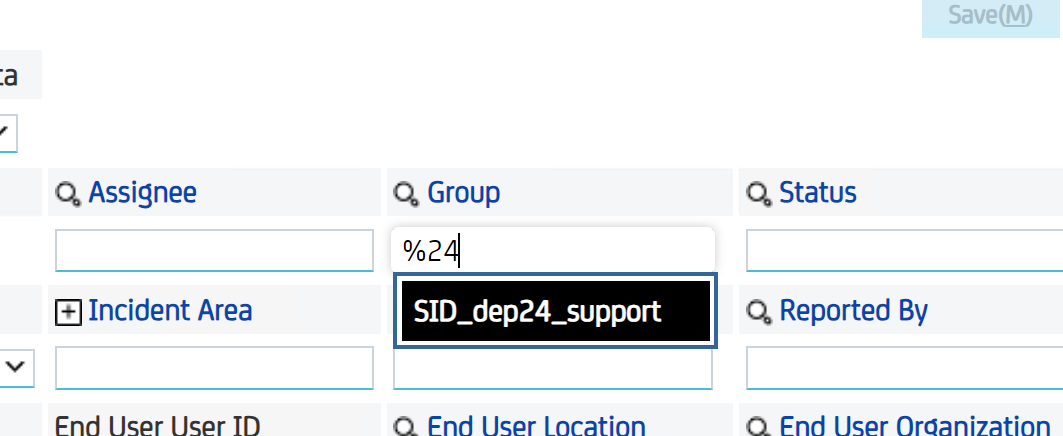Image resolution: width=1063 pixels, height=436 pixels.
Task: Click the magnifier icon beside End User Location
Action: click(406, 428)
